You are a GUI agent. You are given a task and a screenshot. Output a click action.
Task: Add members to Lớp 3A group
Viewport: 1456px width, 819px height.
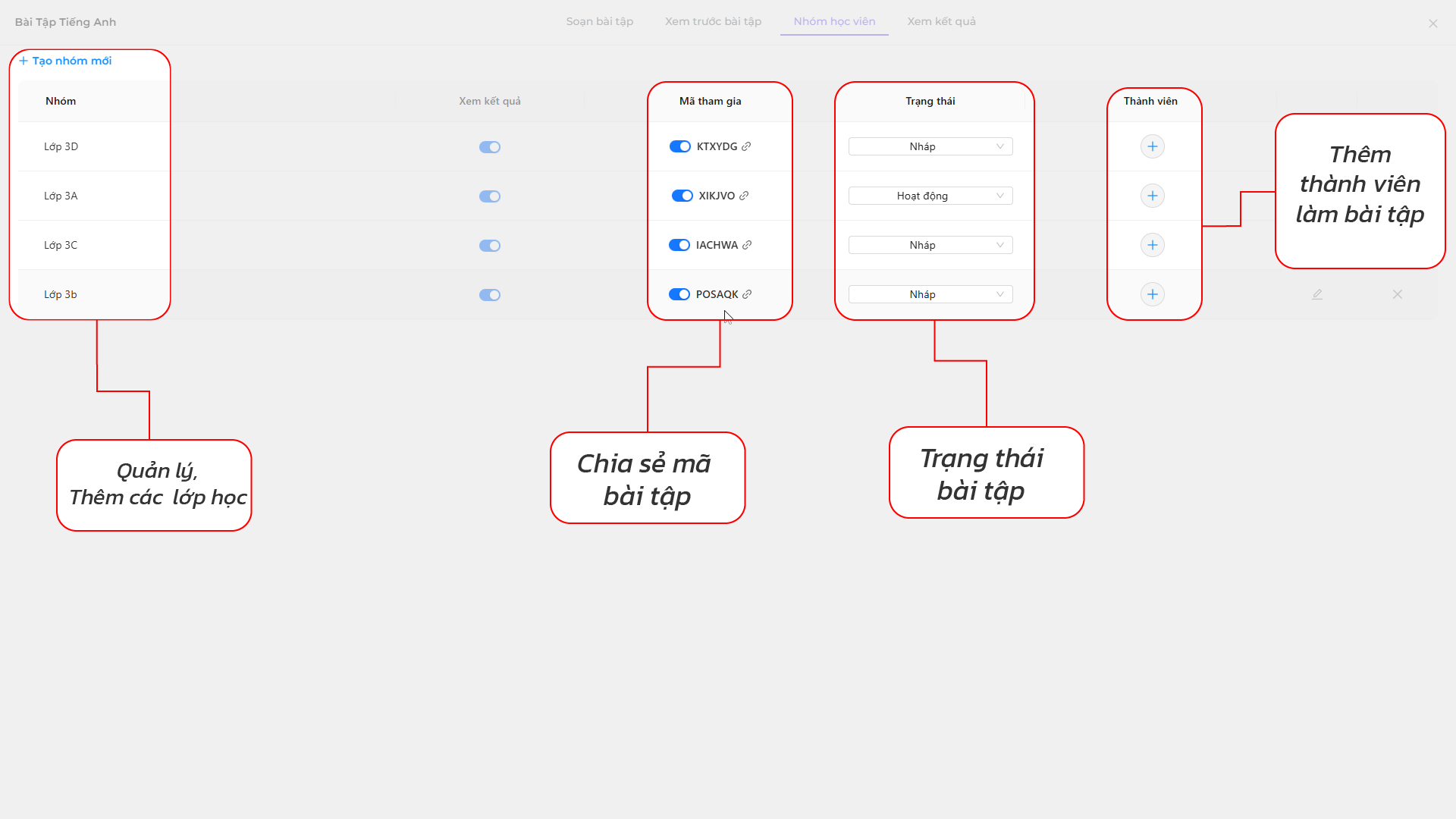[x=1152, y=196]
